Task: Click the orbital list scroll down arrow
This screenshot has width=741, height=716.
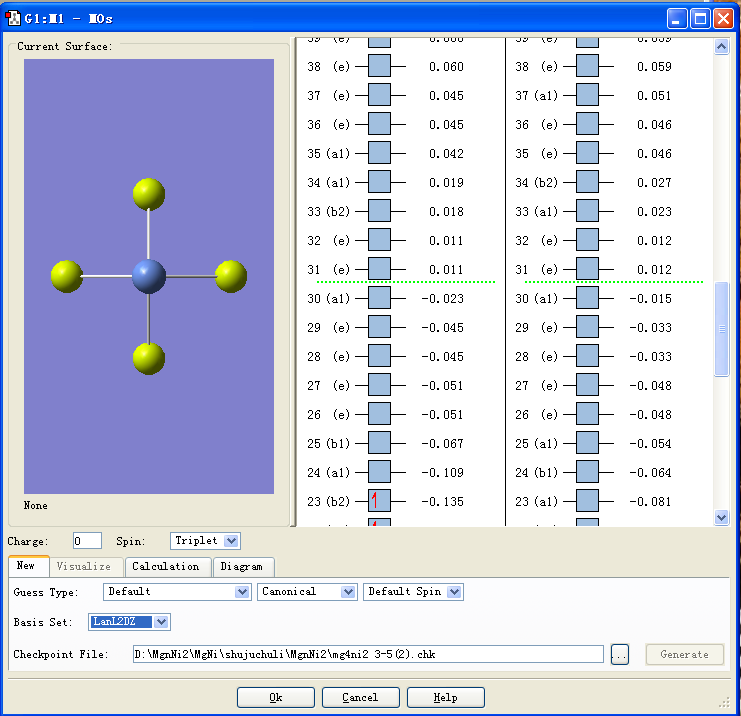Action: (x=722, y=517)
